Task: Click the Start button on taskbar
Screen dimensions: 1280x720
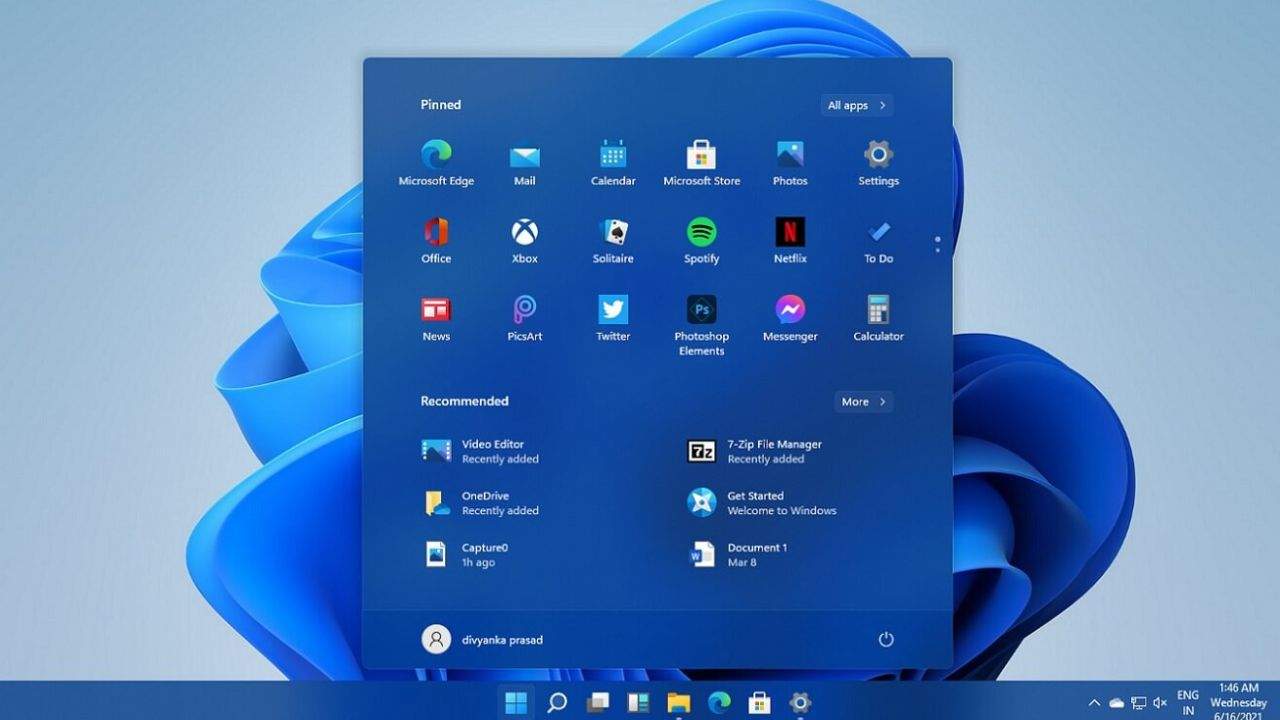Action: click(516, 702)
